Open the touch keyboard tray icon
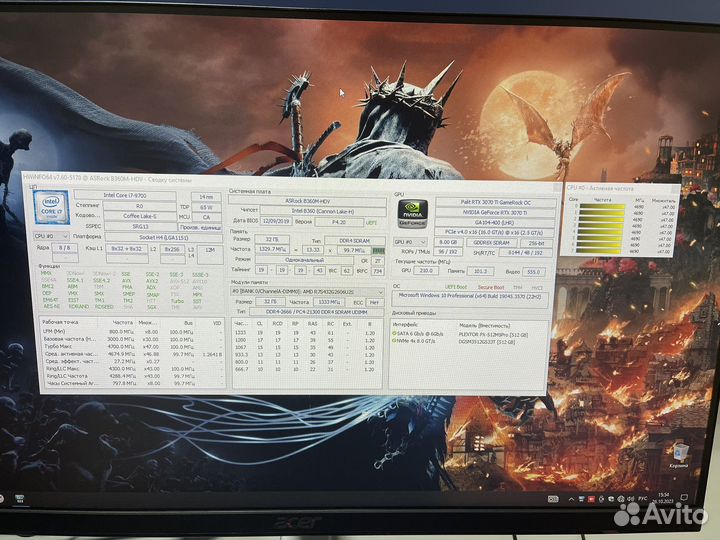This screenshot has width=720, height=540. pos(553,499)
